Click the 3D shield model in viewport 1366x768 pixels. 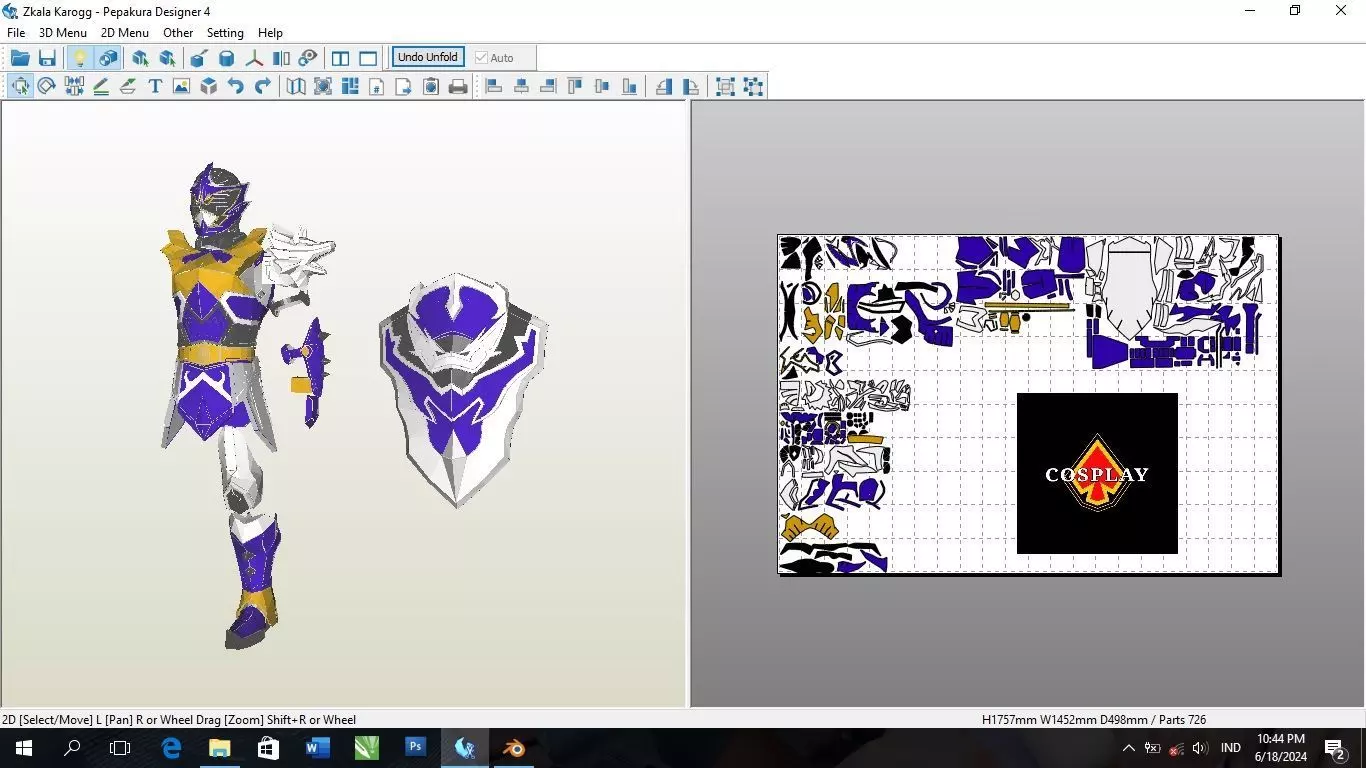463,388
